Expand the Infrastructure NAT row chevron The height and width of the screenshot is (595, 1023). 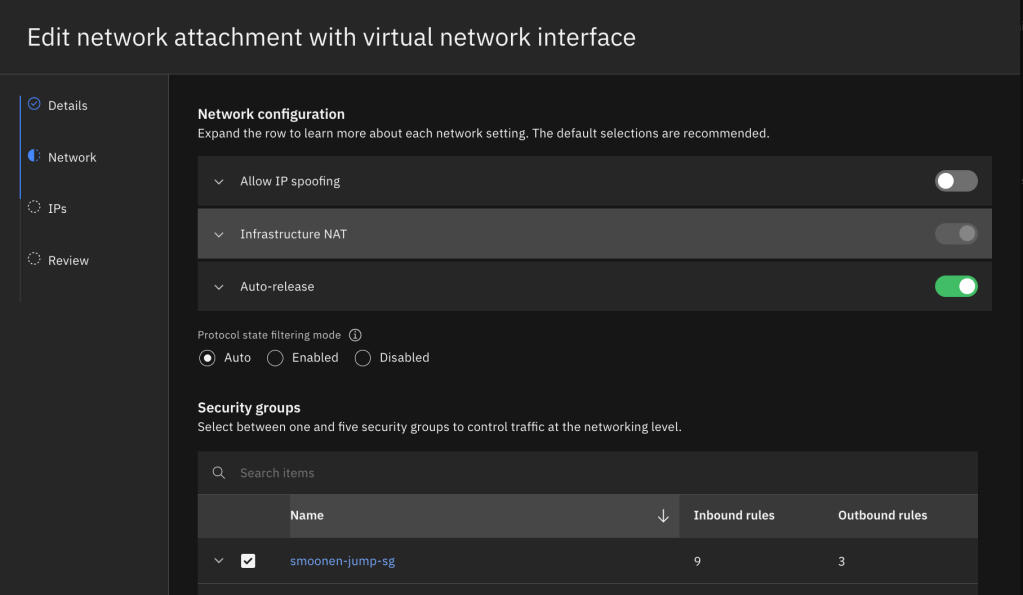click(x=219, y=235)
